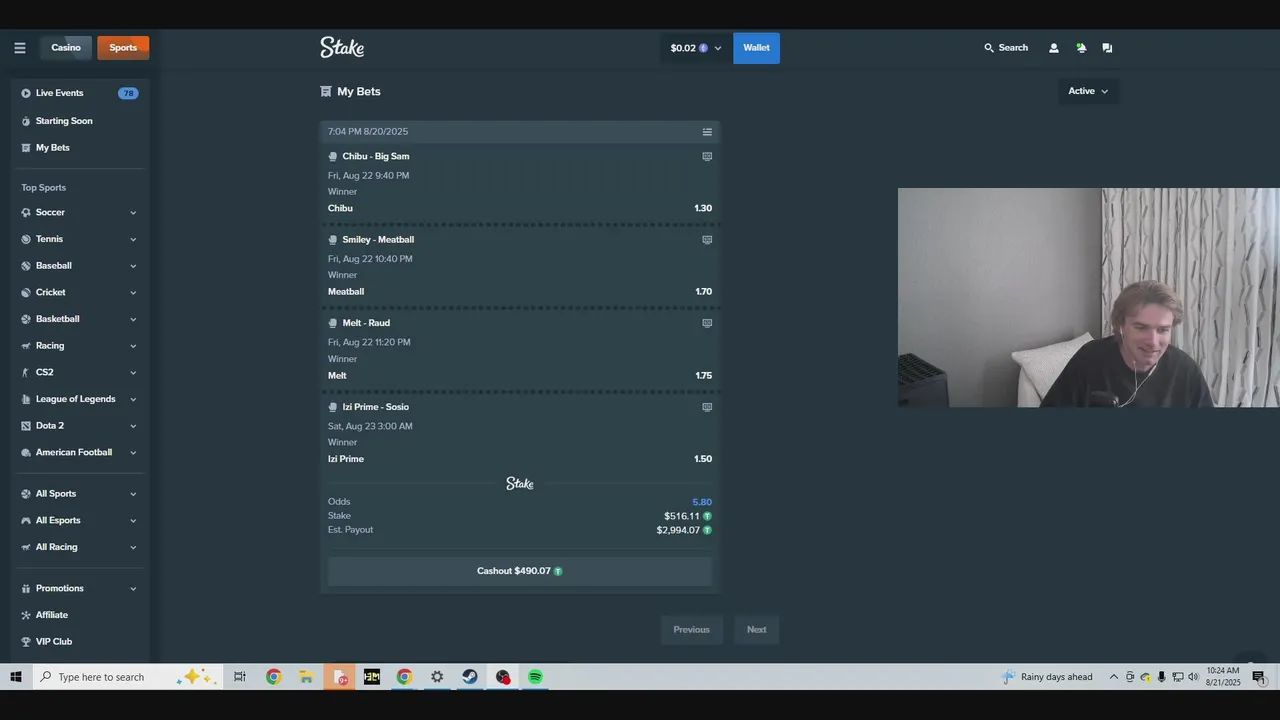Open Steam from the taskbar
The image size is (1280, 720).
(x=470, y=677)
